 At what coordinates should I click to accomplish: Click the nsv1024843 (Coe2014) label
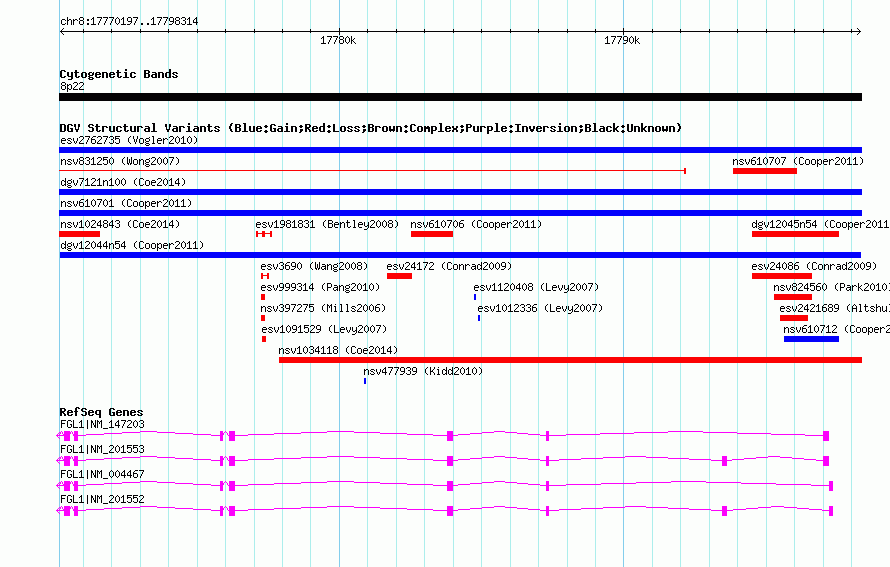click(x=120, y=224)
